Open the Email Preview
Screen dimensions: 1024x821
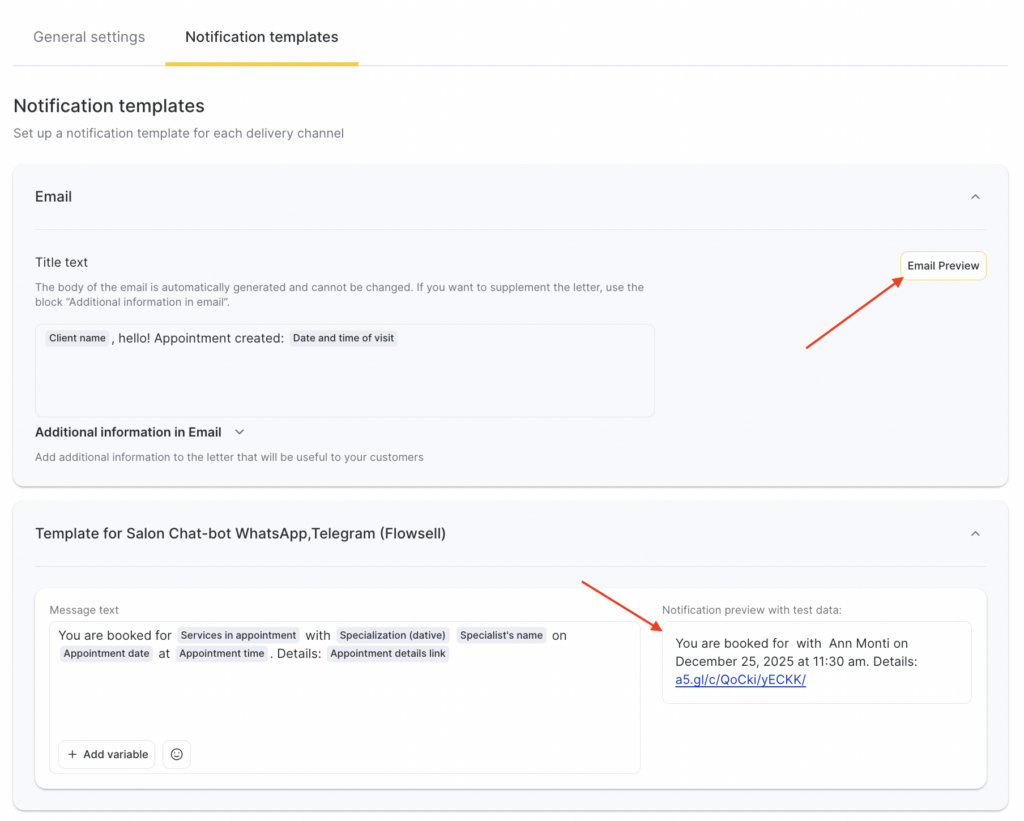coord(943,266)
